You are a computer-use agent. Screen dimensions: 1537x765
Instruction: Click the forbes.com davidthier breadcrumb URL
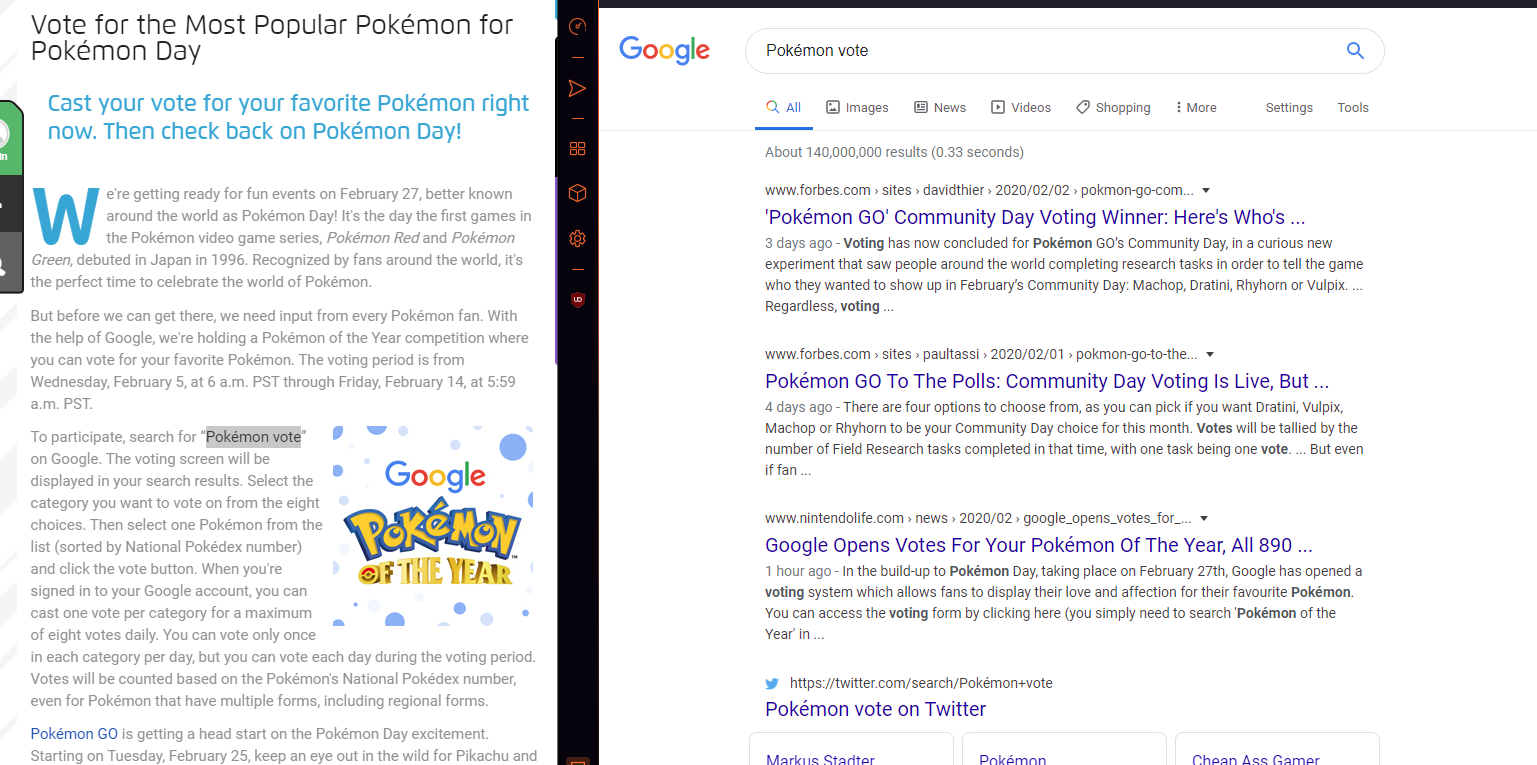(x=979, y=190)
